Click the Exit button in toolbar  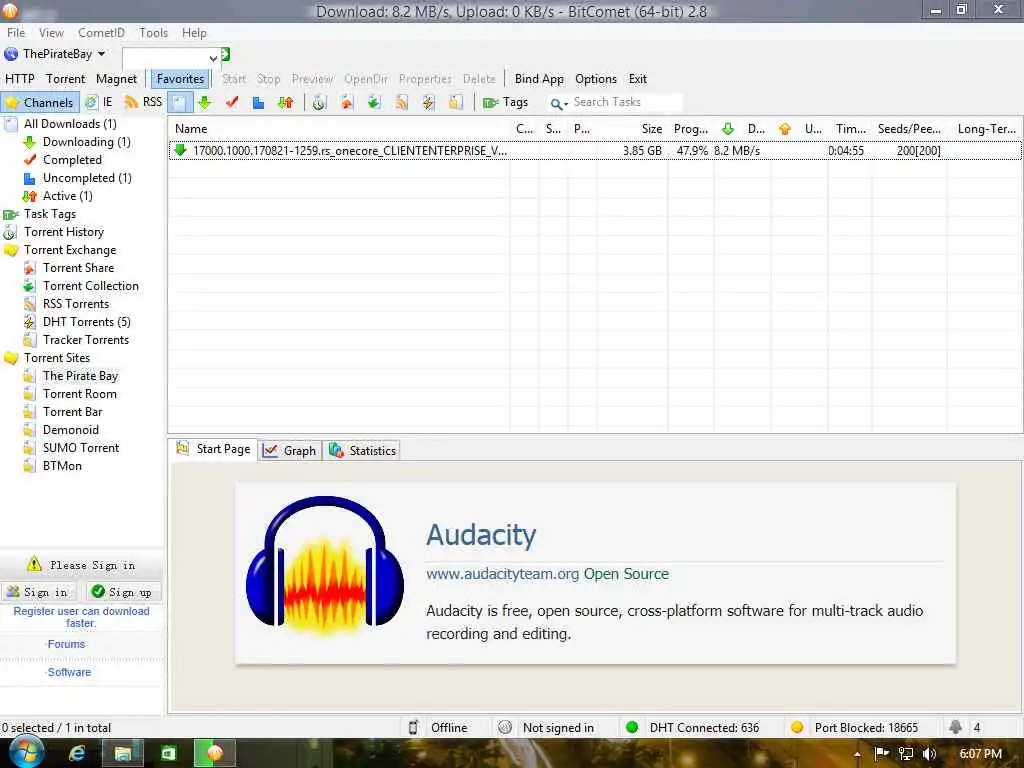pyautogui.click(x=638, y=78)
